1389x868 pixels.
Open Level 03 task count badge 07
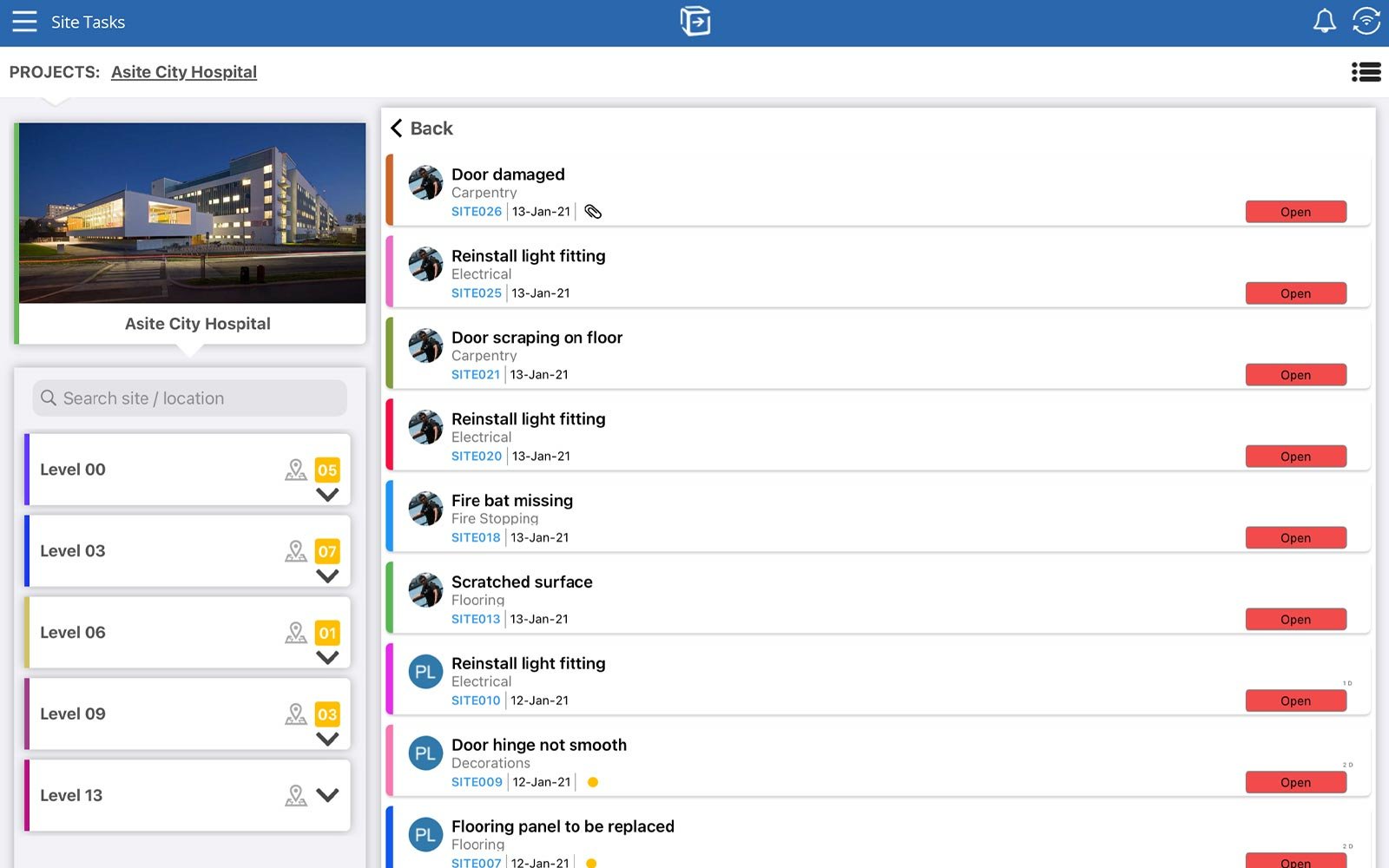pyautogui.click(x=327, y=551)
